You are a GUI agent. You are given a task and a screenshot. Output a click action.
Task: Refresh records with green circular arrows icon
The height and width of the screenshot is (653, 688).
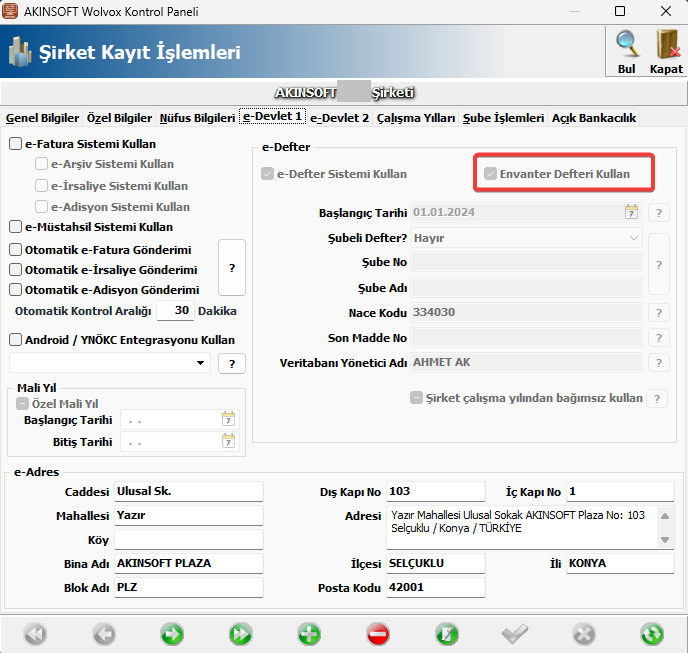pyautogui.click(x=652, y=634)
